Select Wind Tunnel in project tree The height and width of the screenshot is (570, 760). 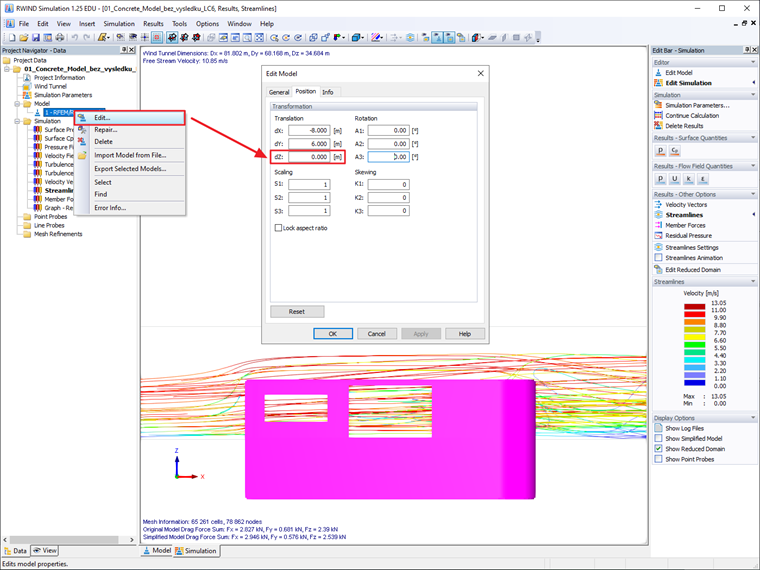(x=50, y=86)
